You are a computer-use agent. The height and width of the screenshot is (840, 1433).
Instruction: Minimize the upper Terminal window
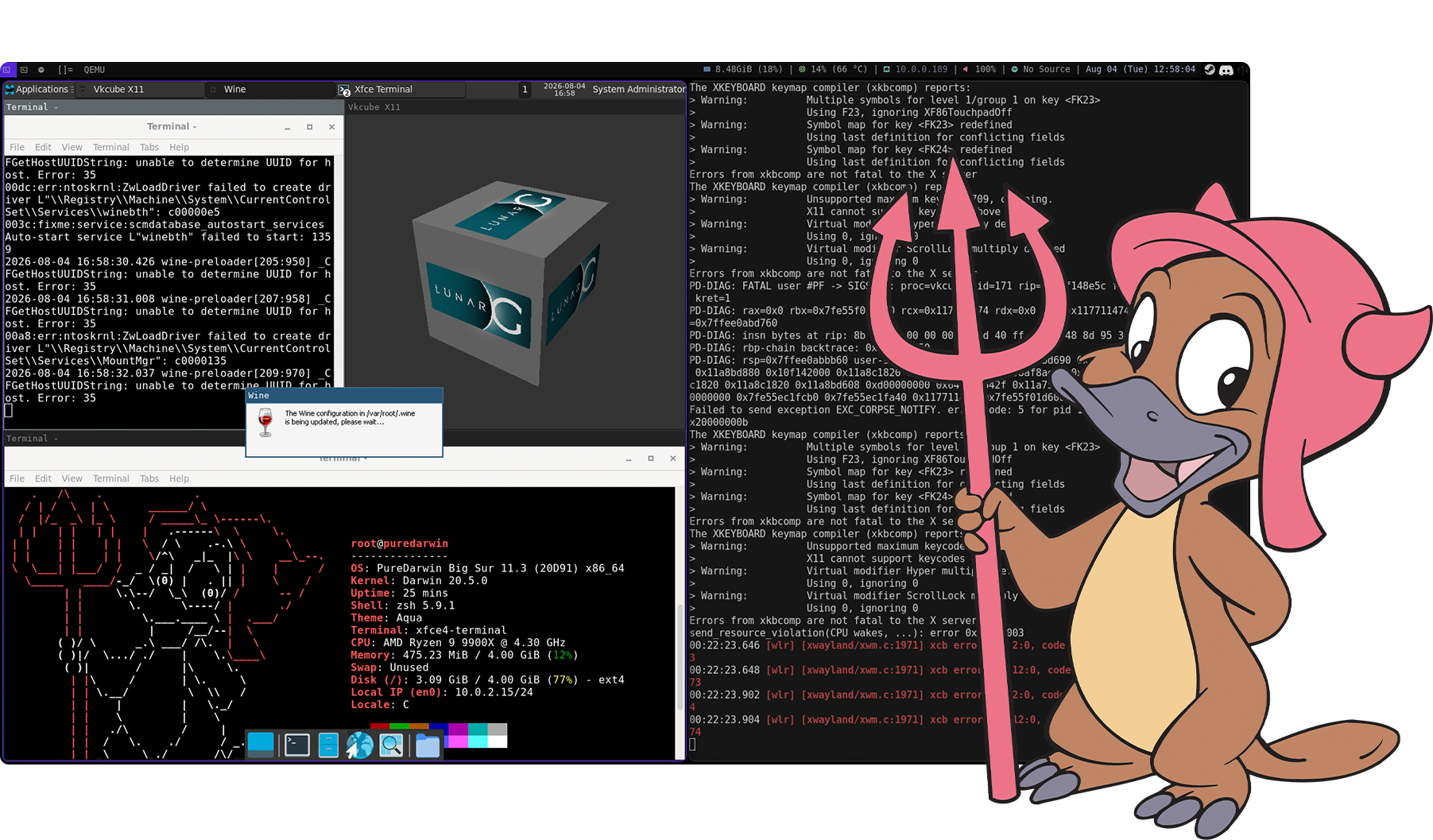click(288, 127)
